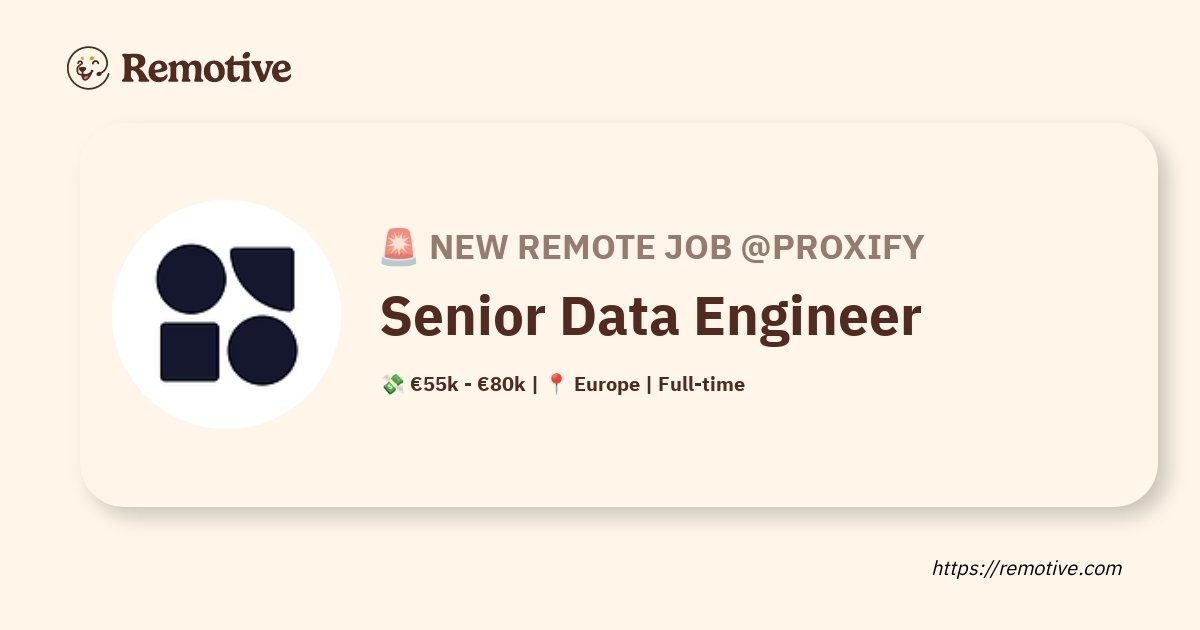
Task: Click the NEW REMOTE JOB label
Action: 581,247
